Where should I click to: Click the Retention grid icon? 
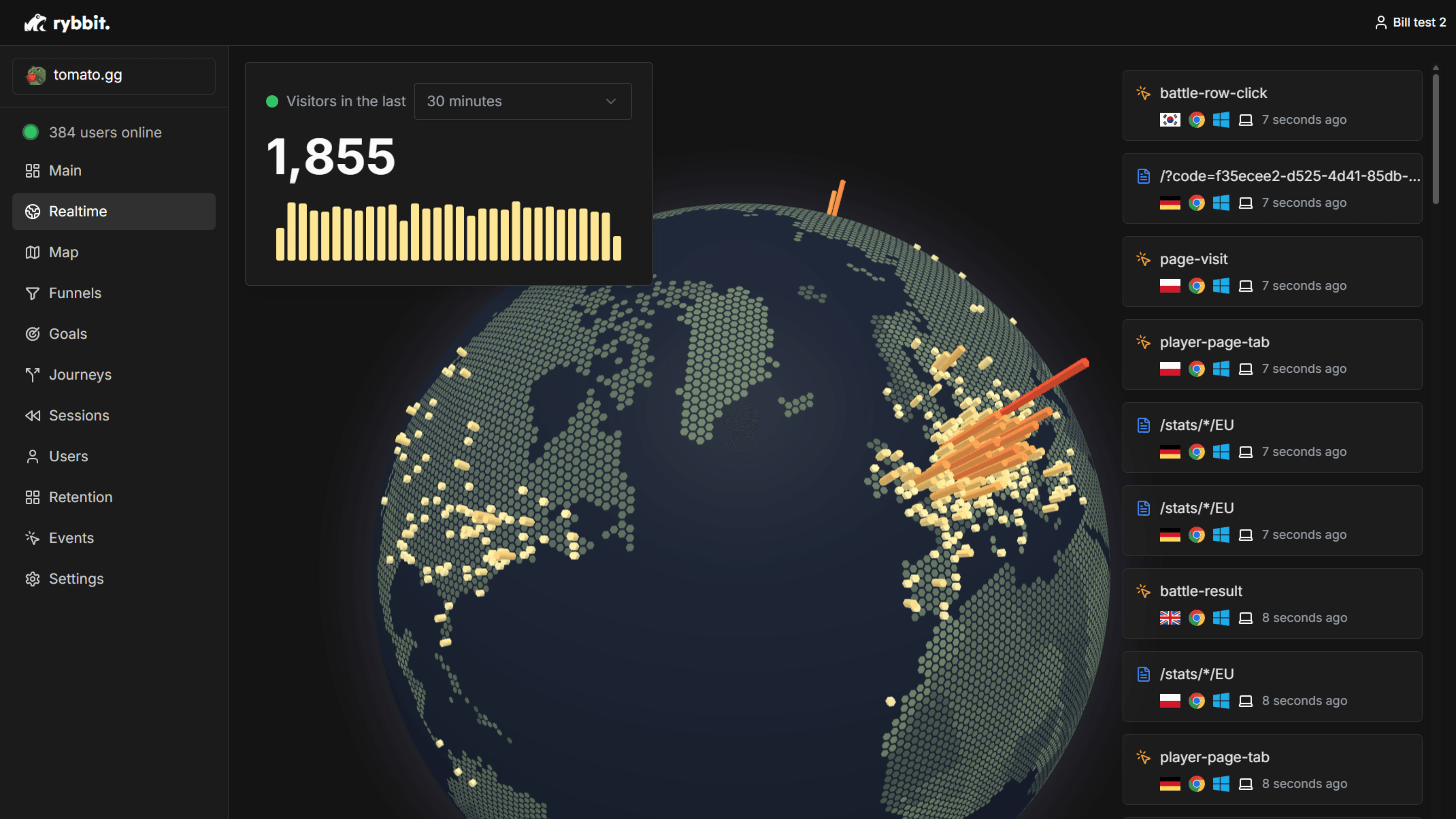pos(33,497)
